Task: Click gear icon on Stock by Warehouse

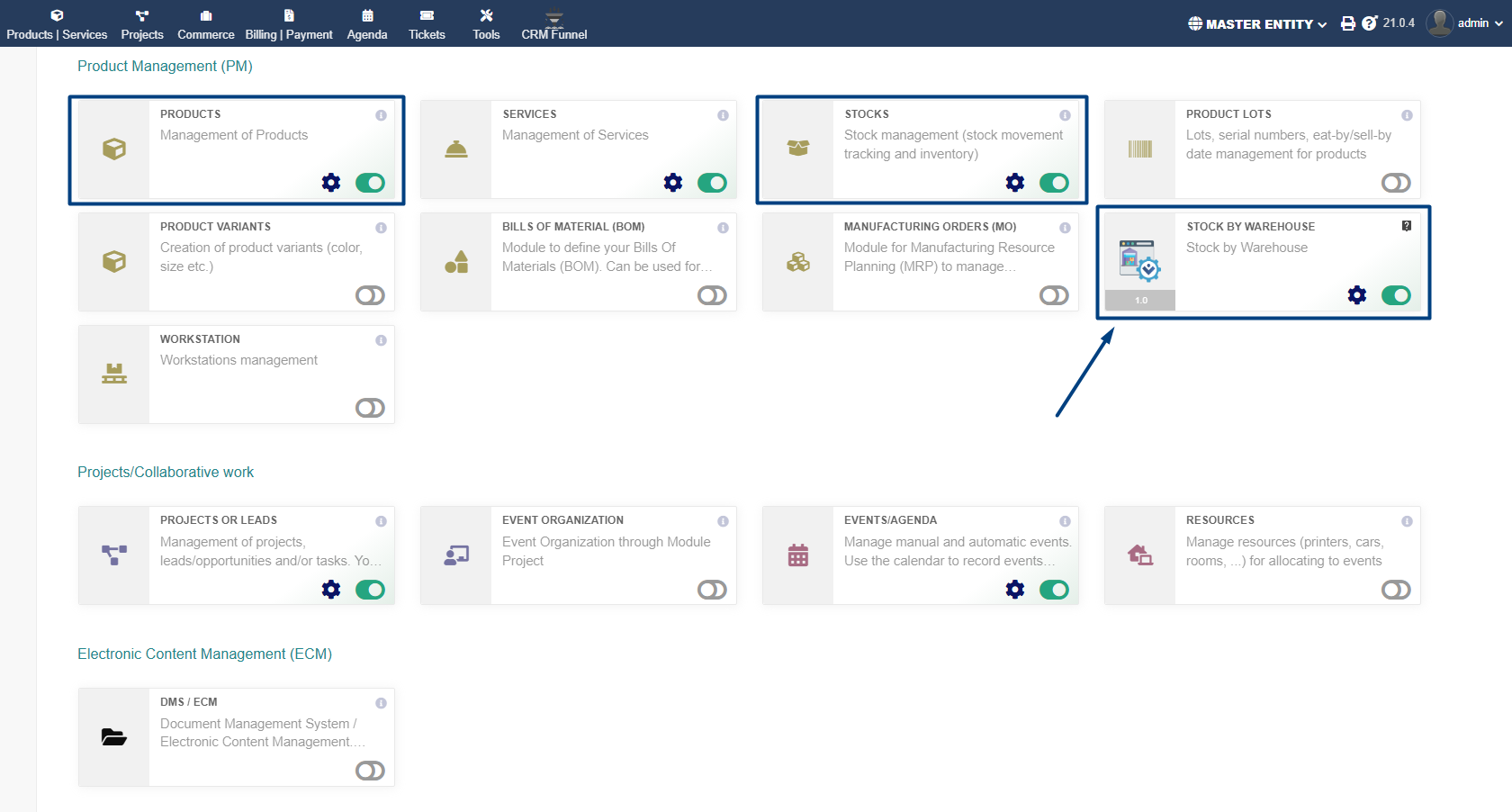Action: coord(1357,295)
